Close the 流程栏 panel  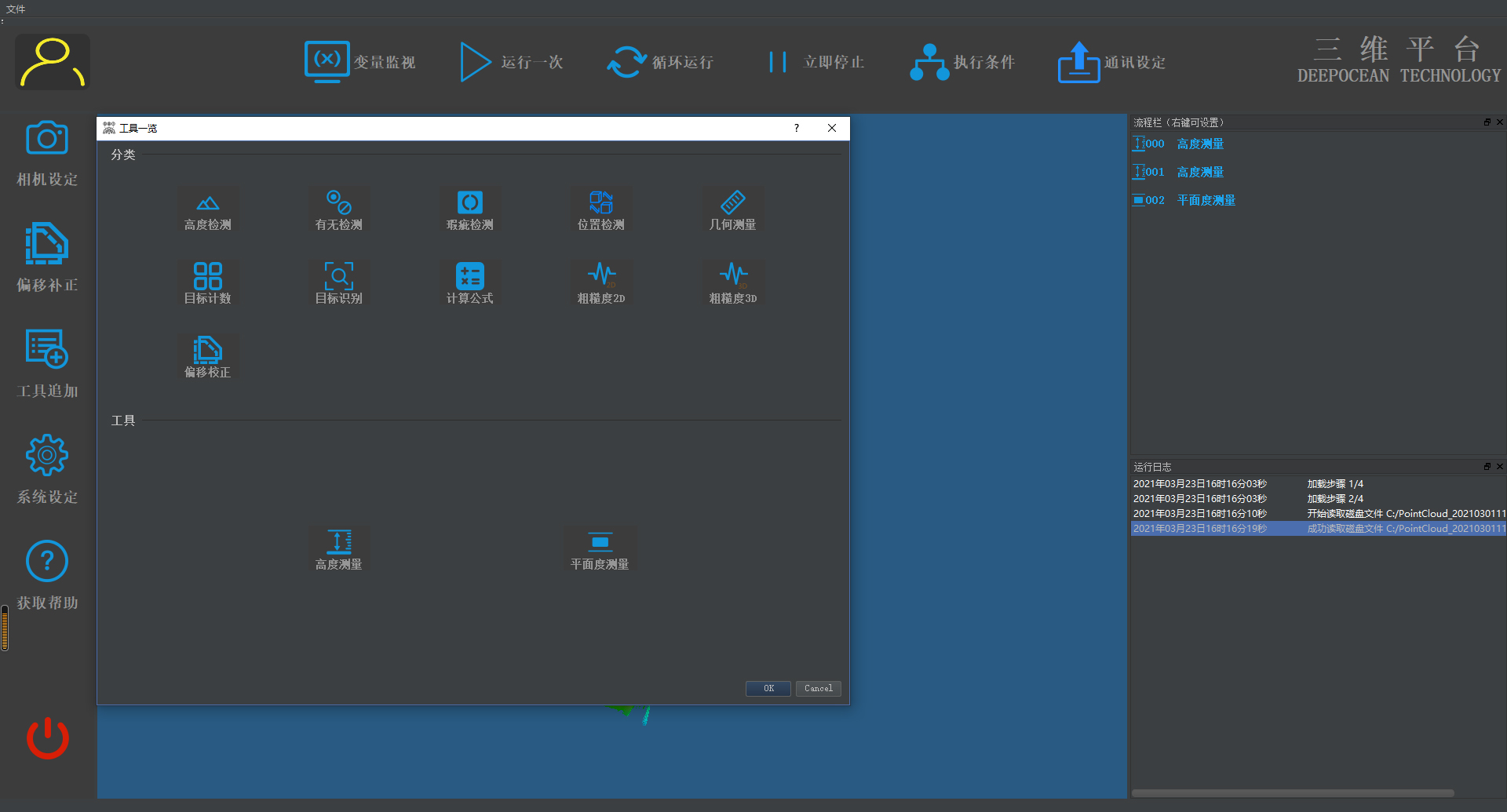(x=1500, y=122)
